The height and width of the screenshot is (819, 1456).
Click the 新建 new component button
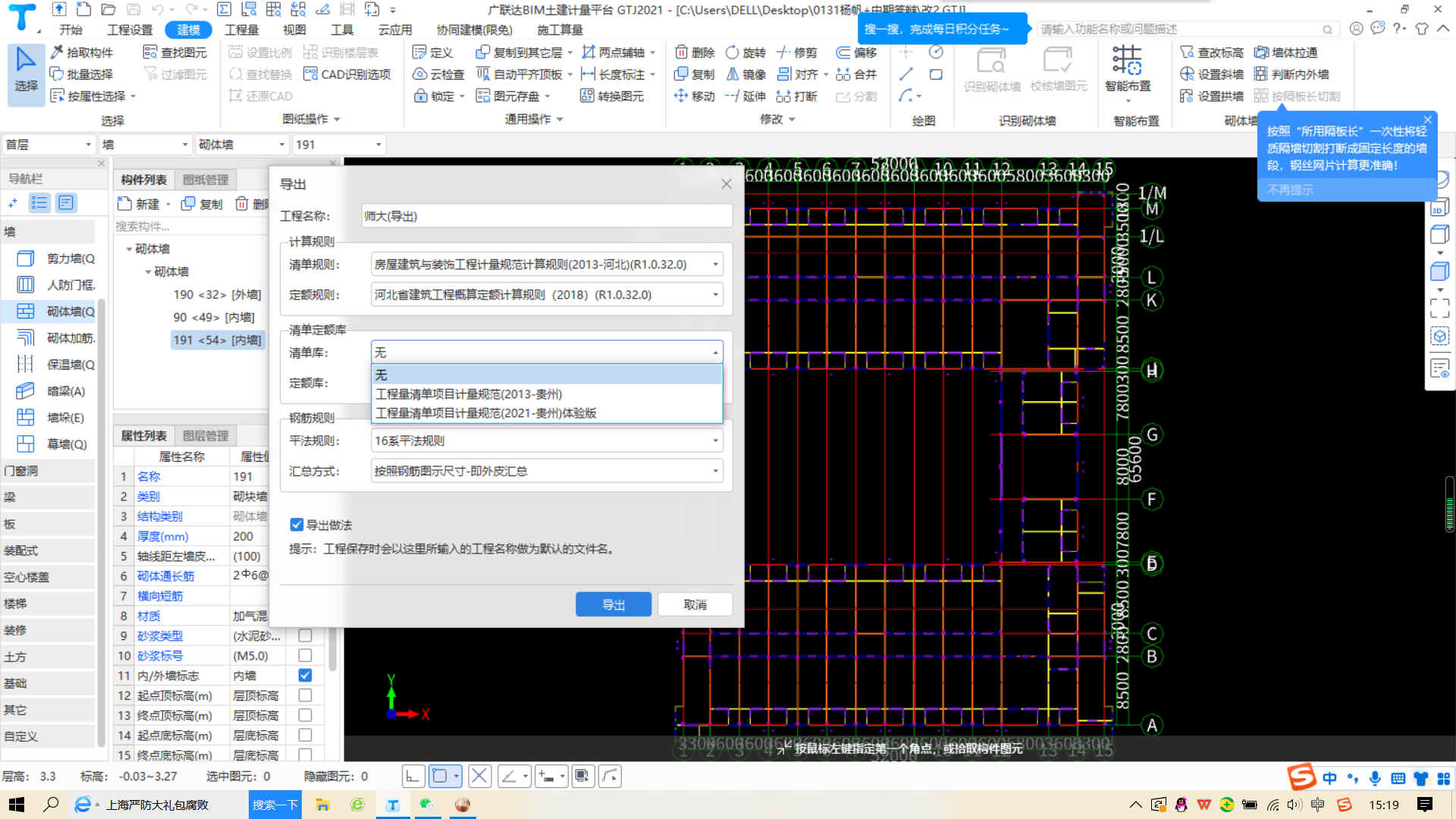pos(140,204)
